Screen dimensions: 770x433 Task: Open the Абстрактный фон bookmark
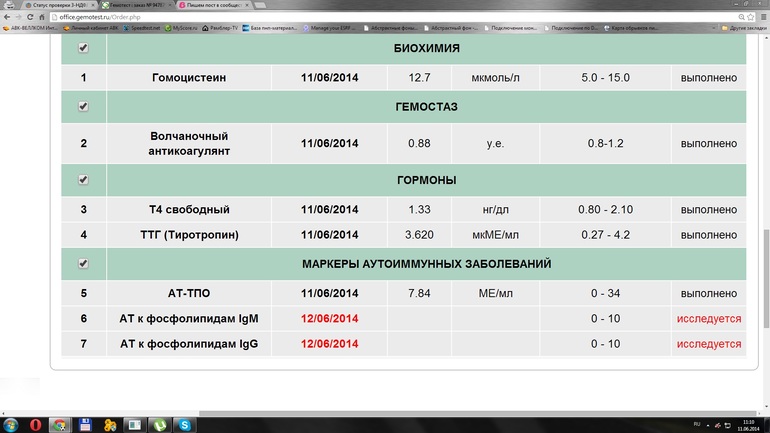(451, 28)
